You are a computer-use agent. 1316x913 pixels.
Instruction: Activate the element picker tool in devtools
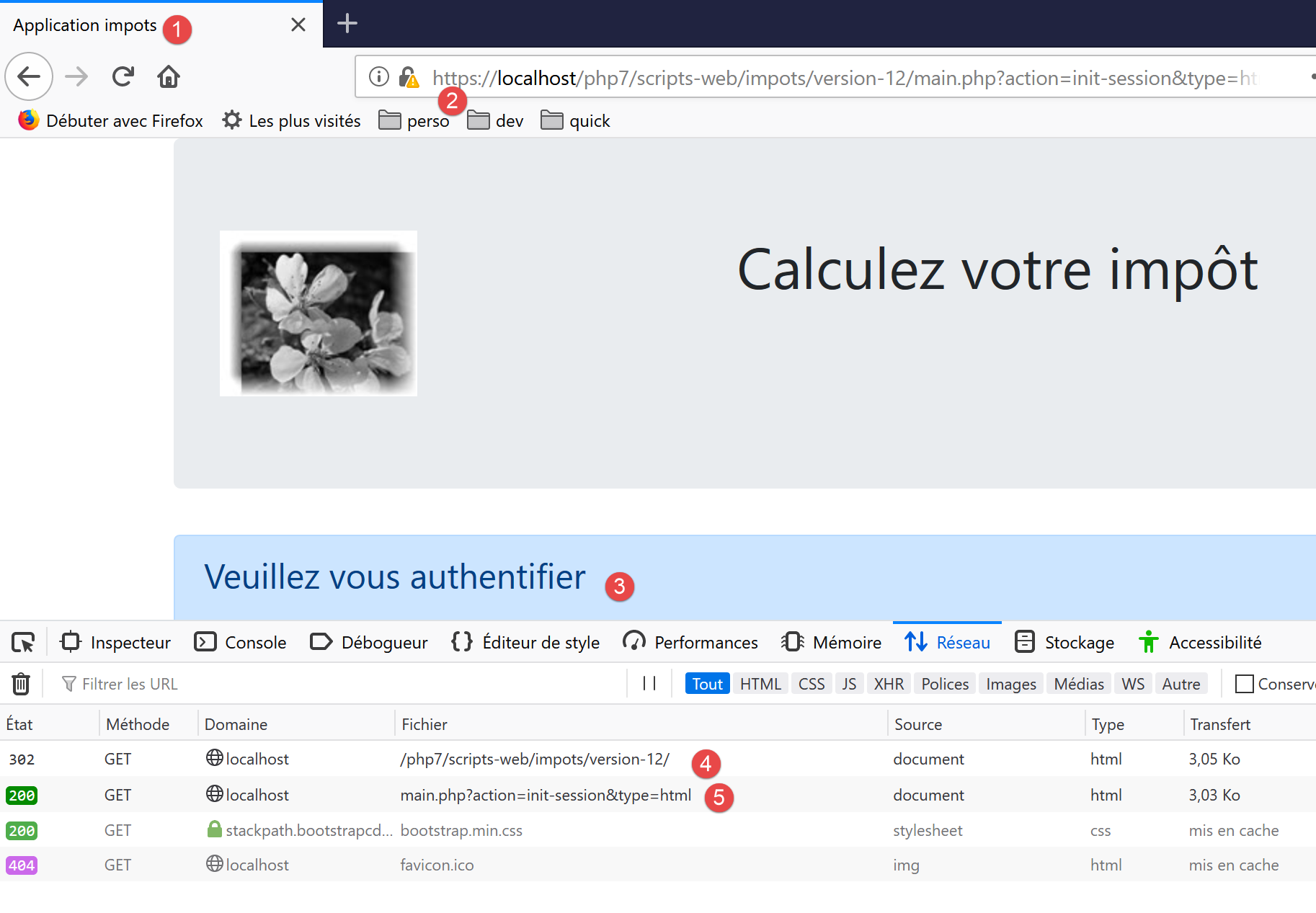[23, 642]
